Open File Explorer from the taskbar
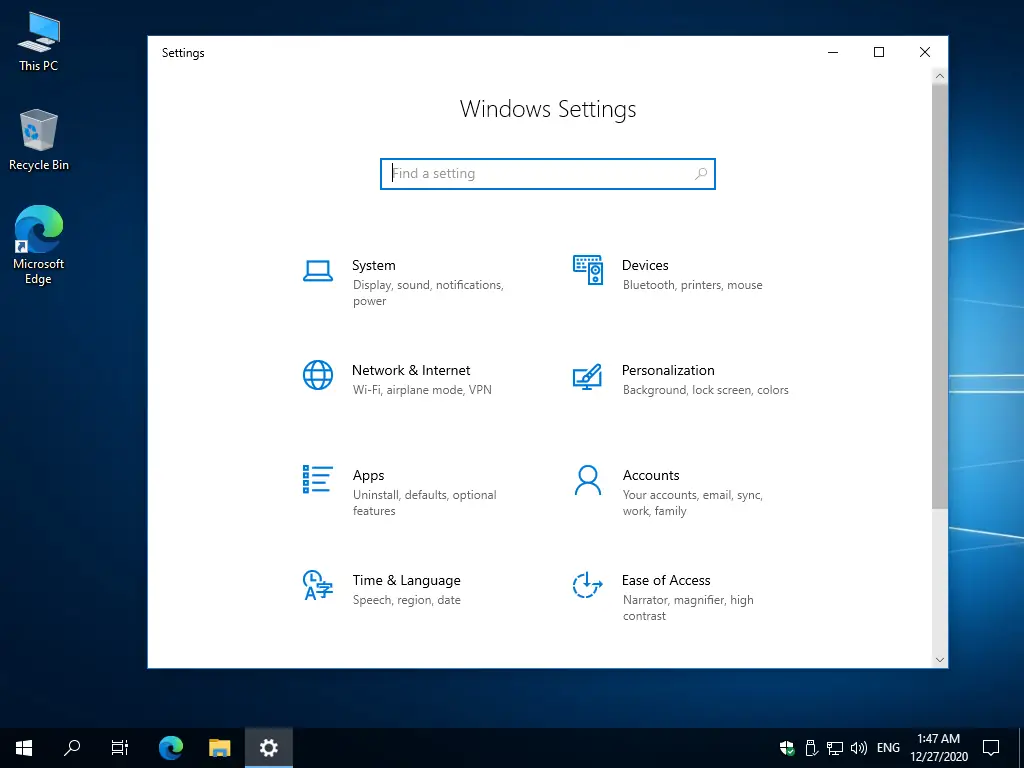This screenshot has height=768, width=1024. tap(219, 747)
